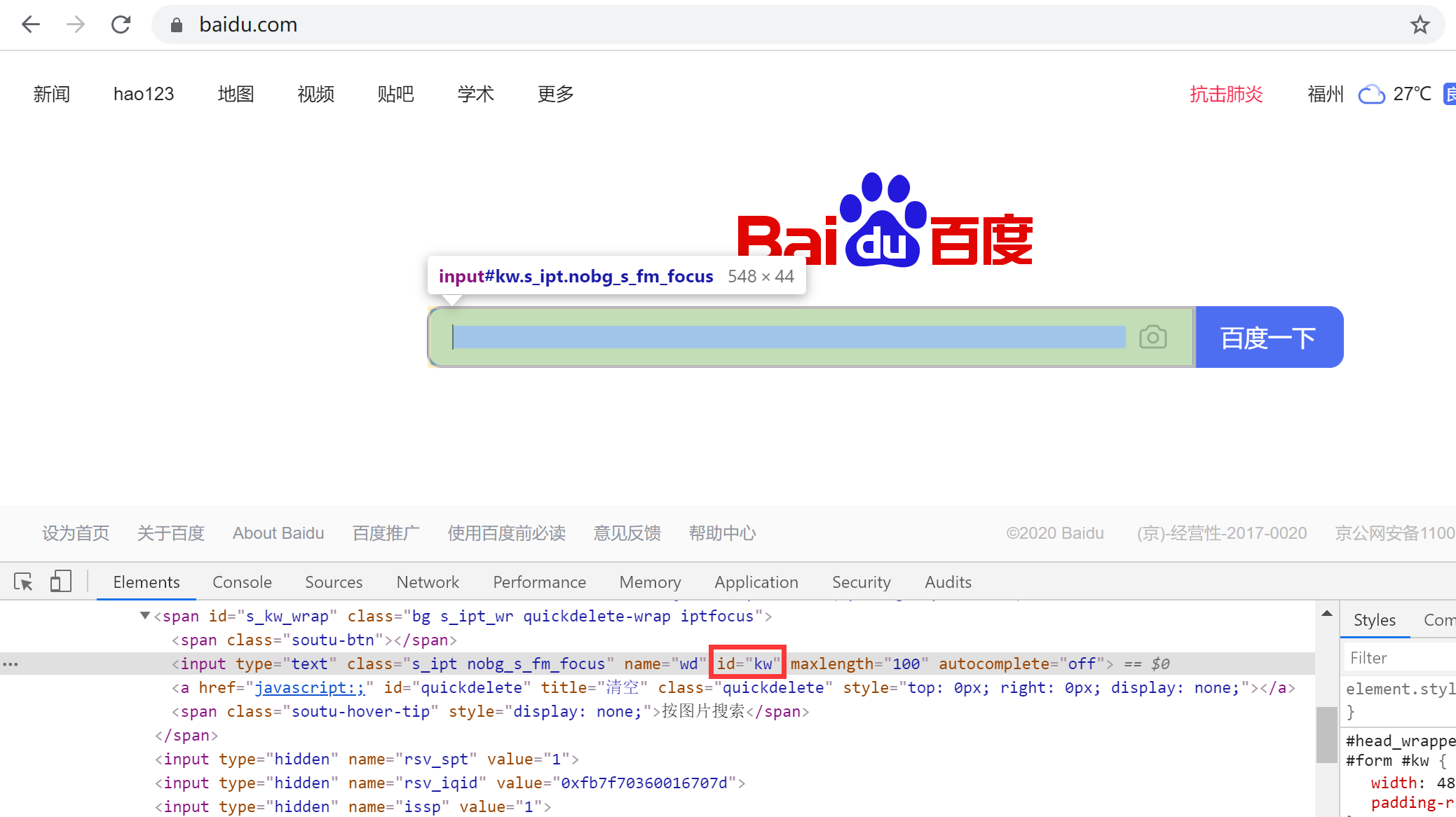Open the 地图 link
This screenshot has height=817, width=1456.
click(236, 94)
